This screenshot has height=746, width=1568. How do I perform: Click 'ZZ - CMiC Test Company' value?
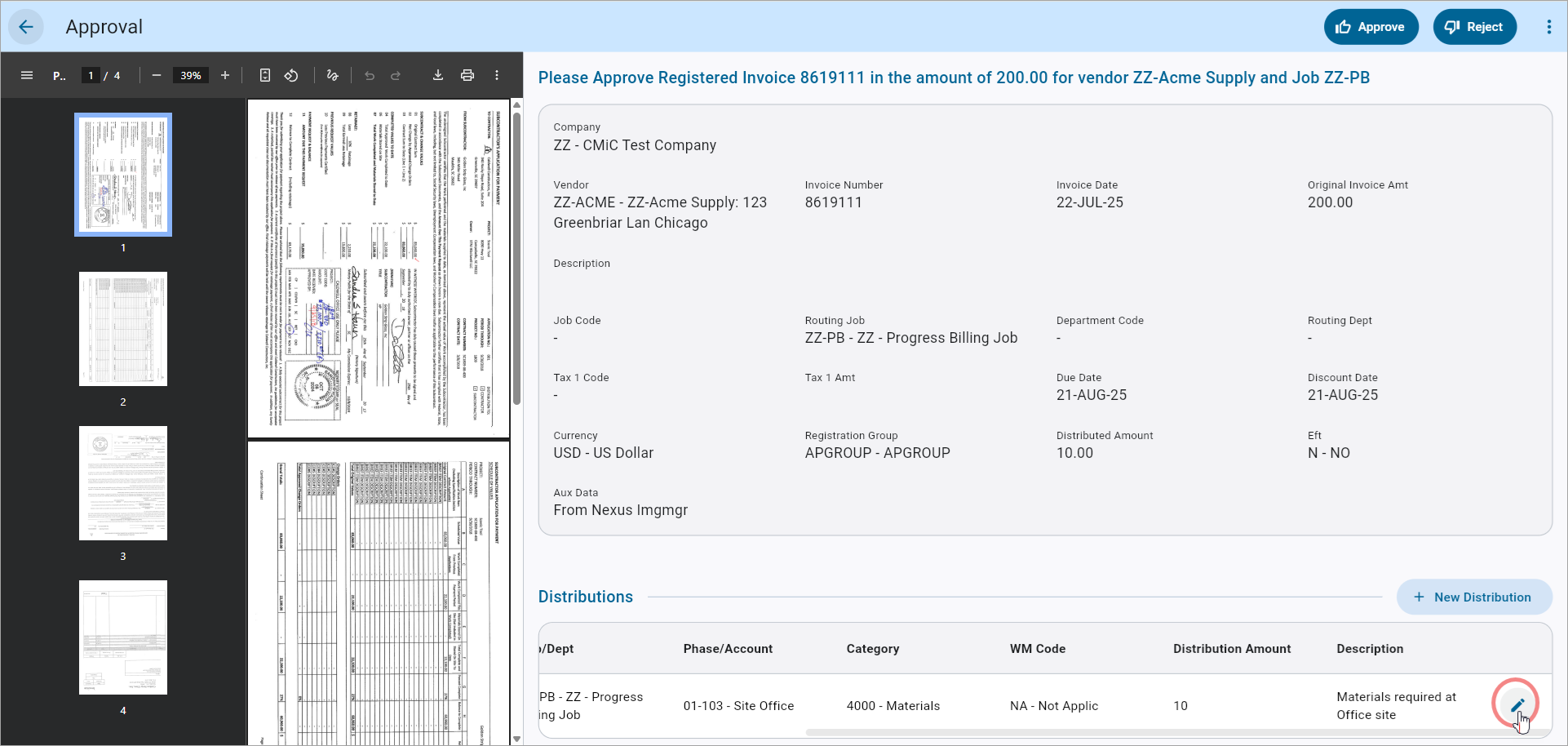tap(635, 145)
